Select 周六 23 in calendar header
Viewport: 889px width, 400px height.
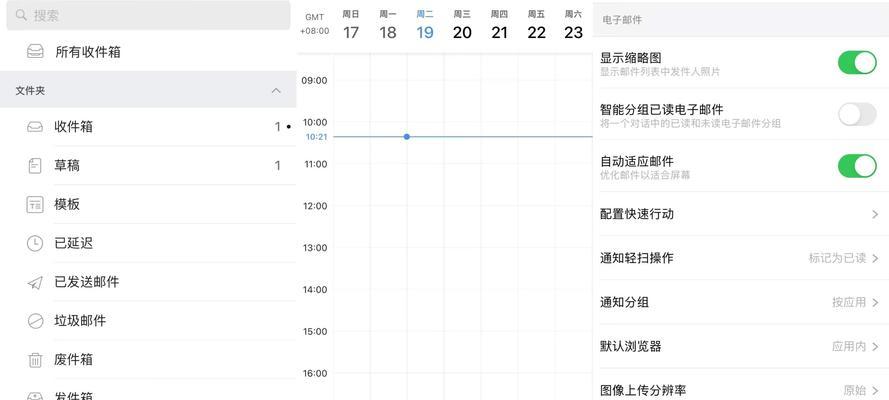(x=573, y=25)
